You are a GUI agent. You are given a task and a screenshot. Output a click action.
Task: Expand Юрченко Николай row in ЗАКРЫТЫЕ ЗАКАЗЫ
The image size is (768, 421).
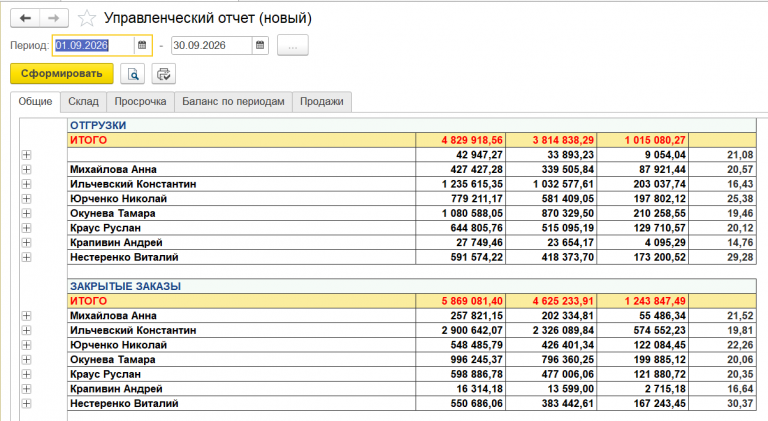pos(26,345)
